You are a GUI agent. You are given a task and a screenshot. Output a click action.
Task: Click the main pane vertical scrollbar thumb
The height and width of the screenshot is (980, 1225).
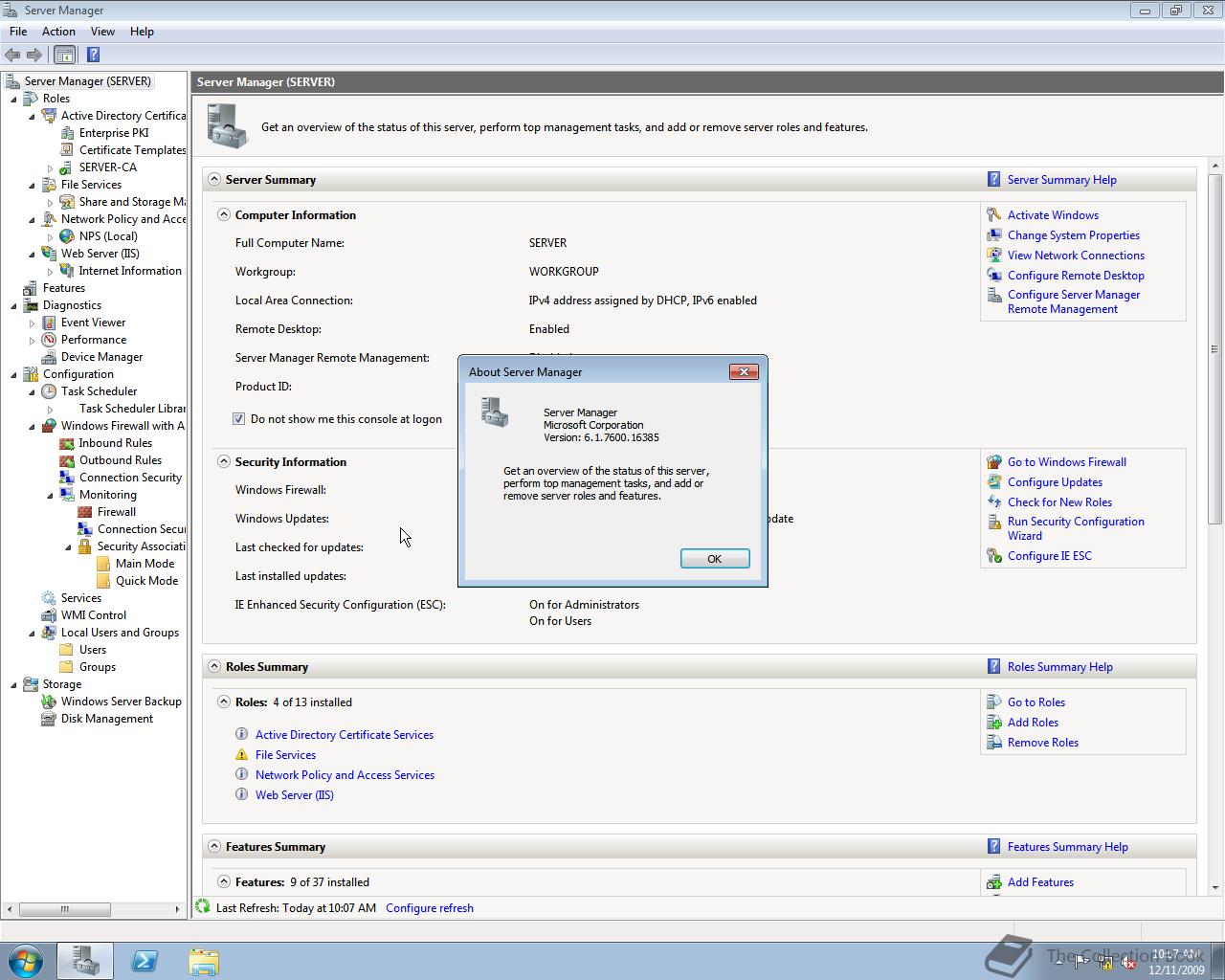[x=1215, y=349]
